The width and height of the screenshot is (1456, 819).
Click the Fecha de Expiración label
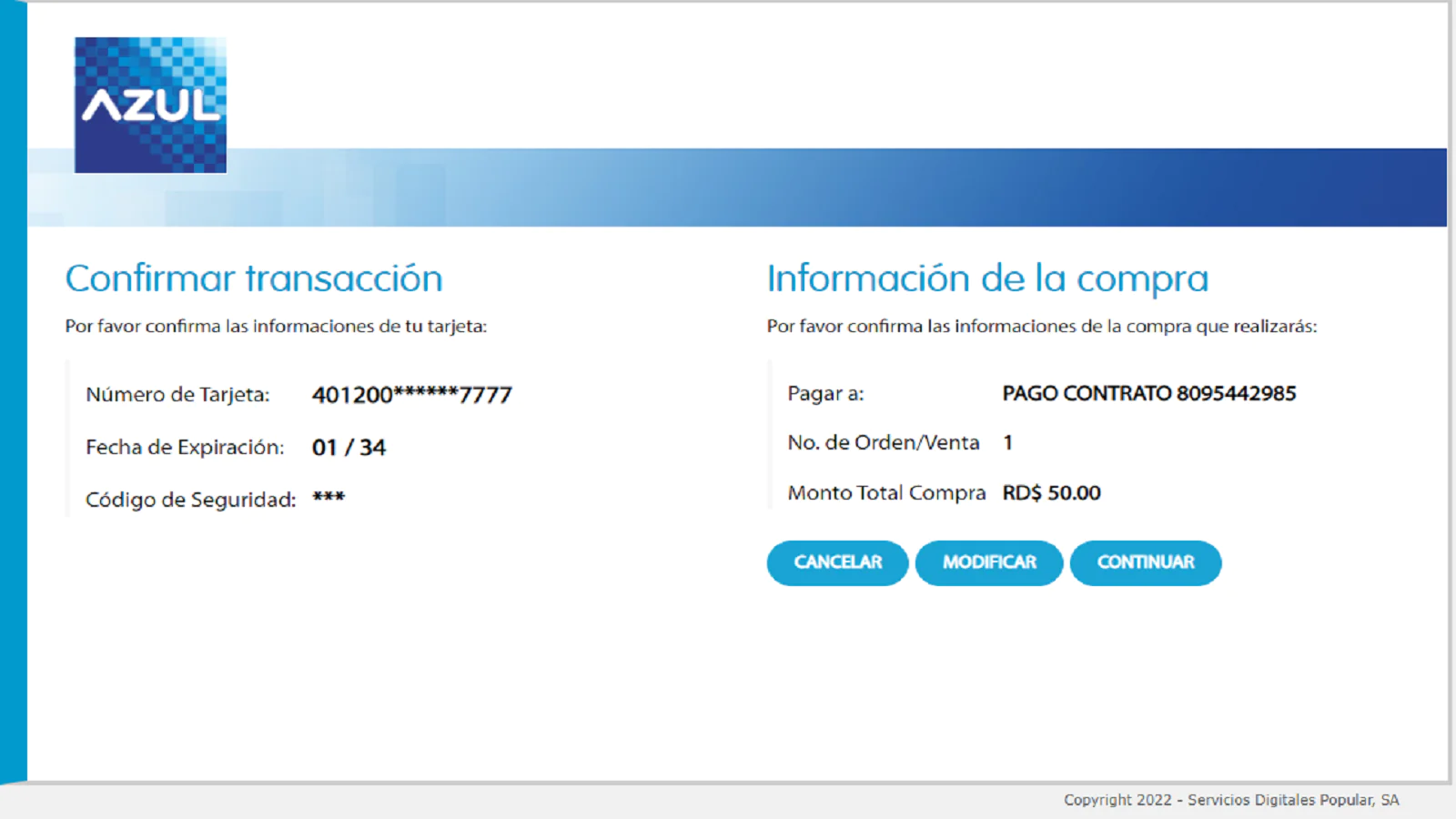pos(185,448)
